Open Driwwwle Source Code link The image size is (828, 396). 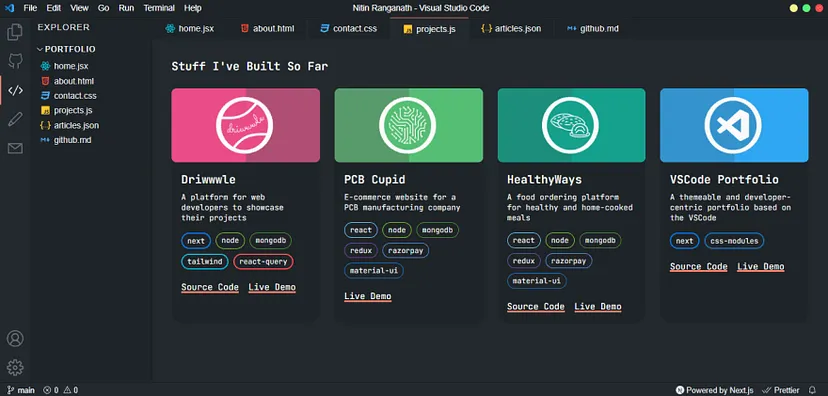210,288
